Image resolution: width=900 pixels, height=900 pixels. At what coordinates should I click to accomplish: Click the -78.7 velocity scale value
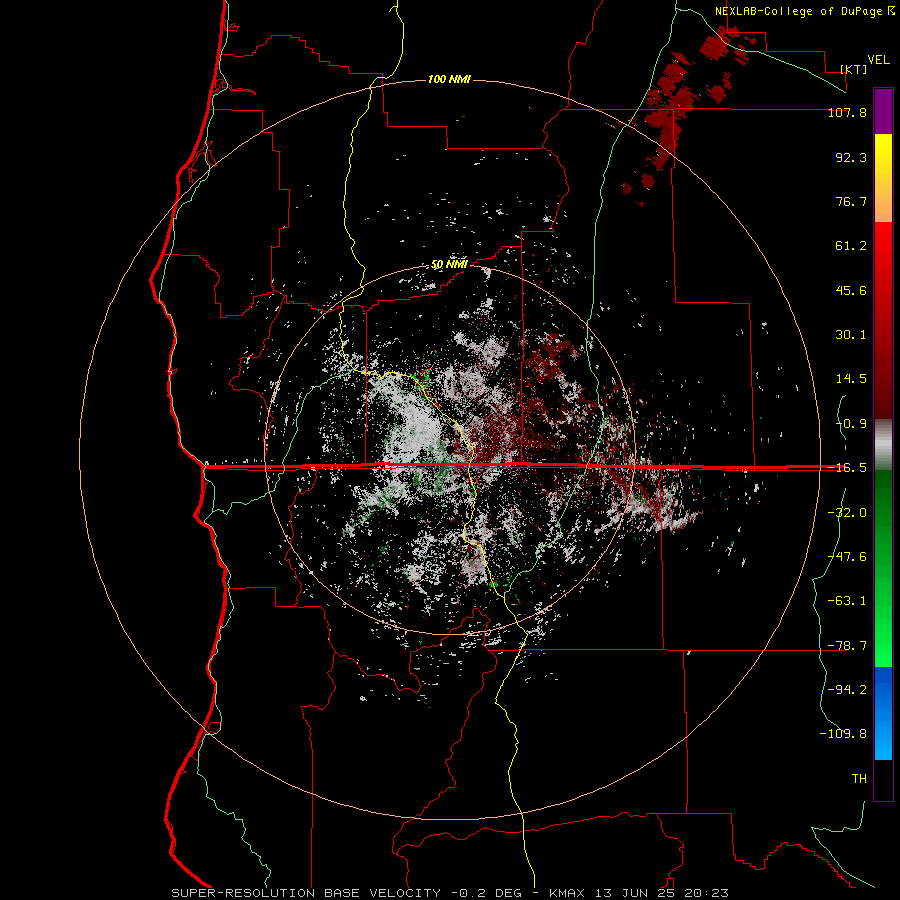(847, 646)
